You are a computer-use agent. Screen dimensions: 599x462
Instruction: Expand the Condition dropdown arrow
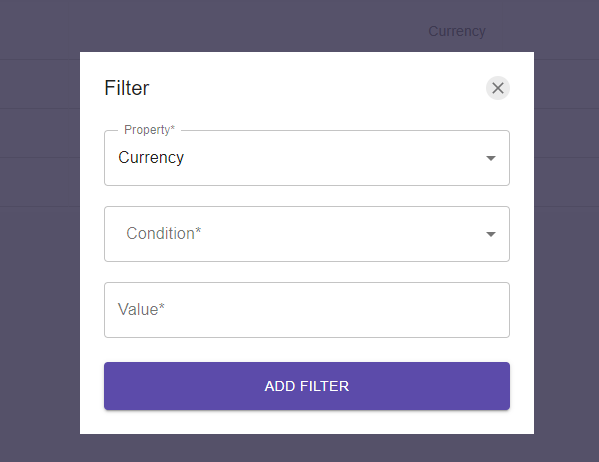(491, 234)
